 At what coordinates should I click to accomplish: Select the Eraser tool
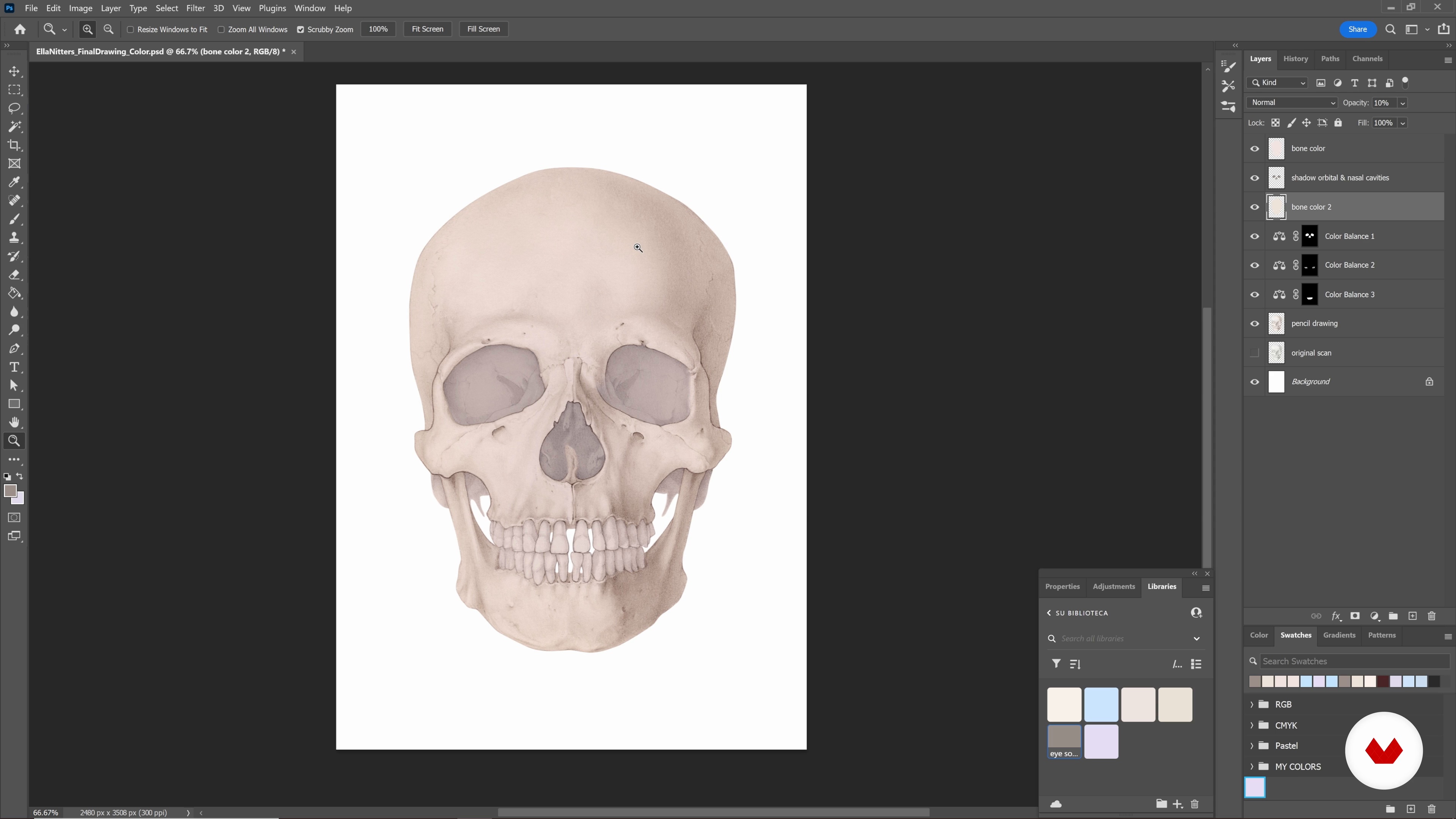point(14,275)
